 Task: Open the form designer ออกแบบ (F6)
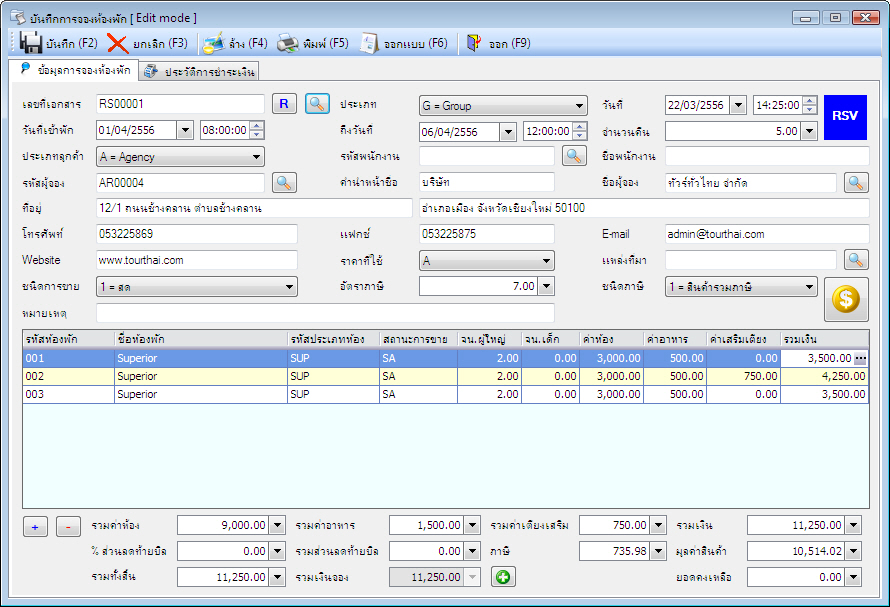pyautogui.click(x=404, y=44)
